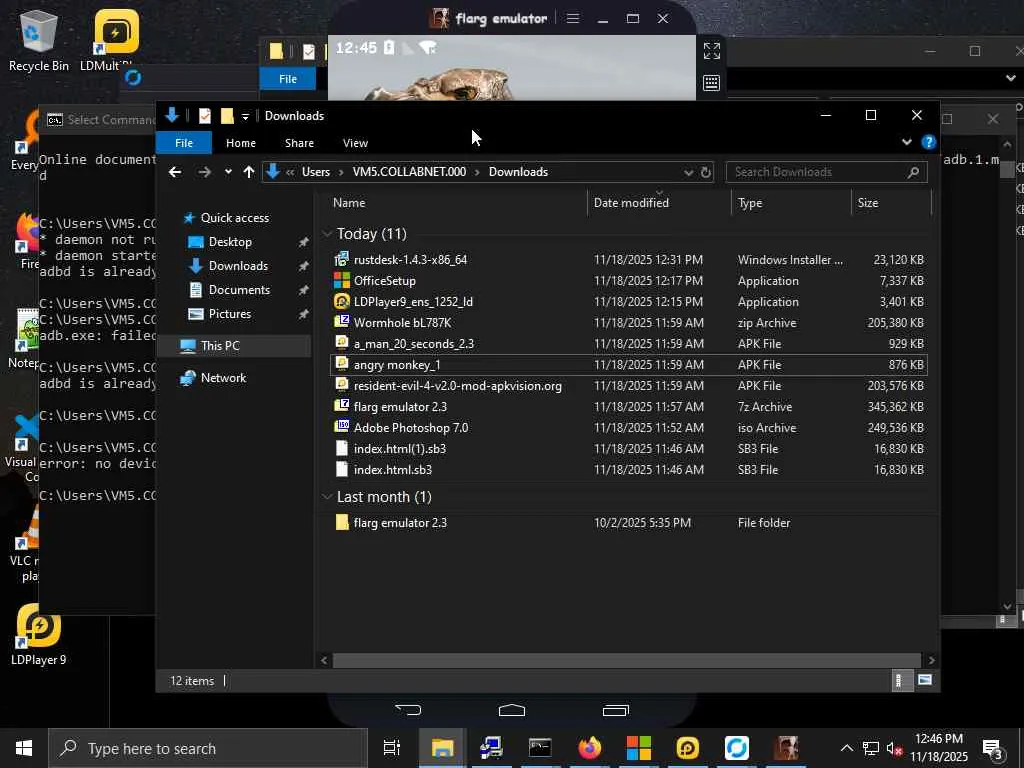This screenshot has height=768, width=1024.
Task: Sort by Date modified column header
Action: tap(631, 203)
